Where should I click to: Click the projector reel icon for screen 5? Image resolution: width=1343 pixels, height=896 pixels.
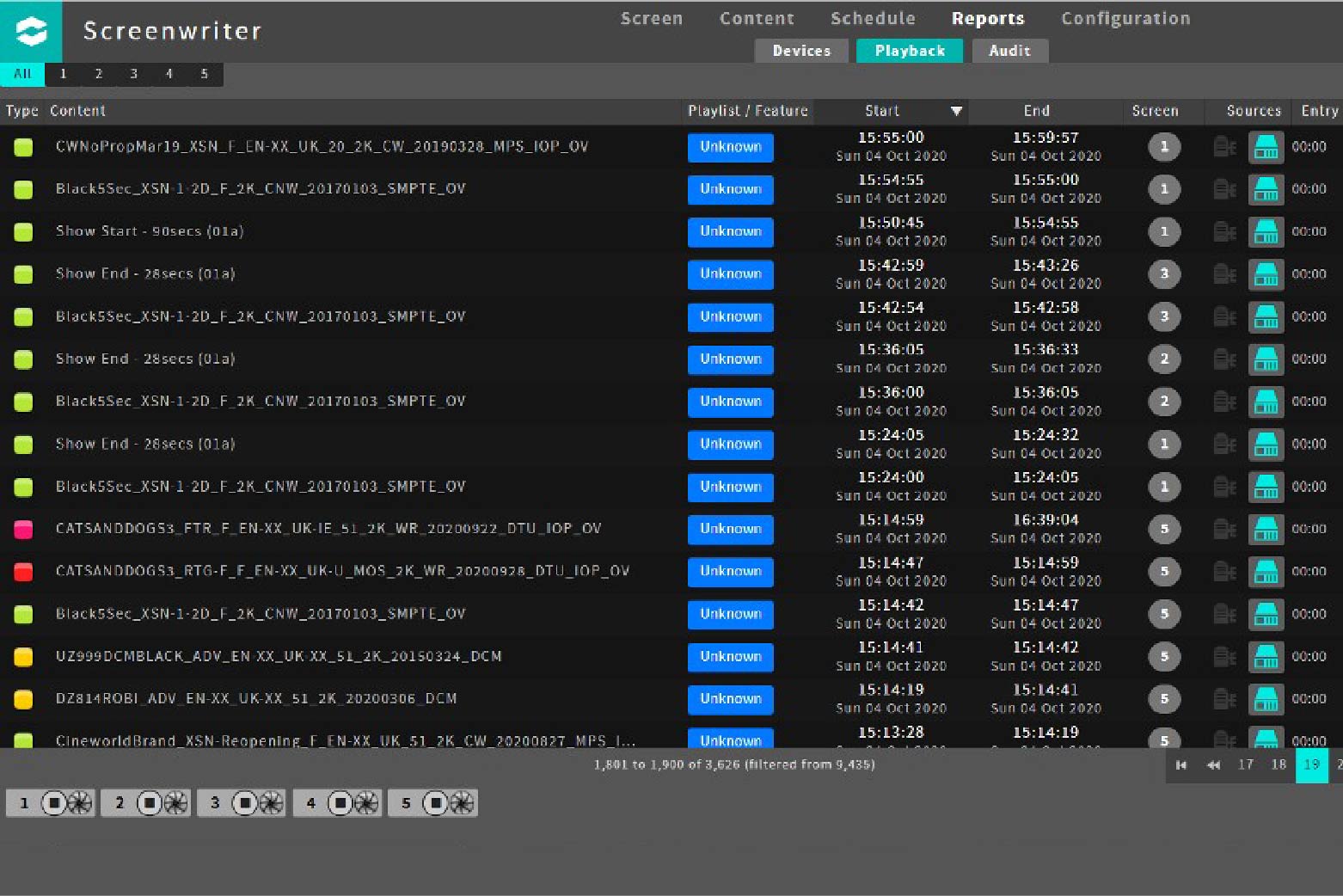(461, 803)
